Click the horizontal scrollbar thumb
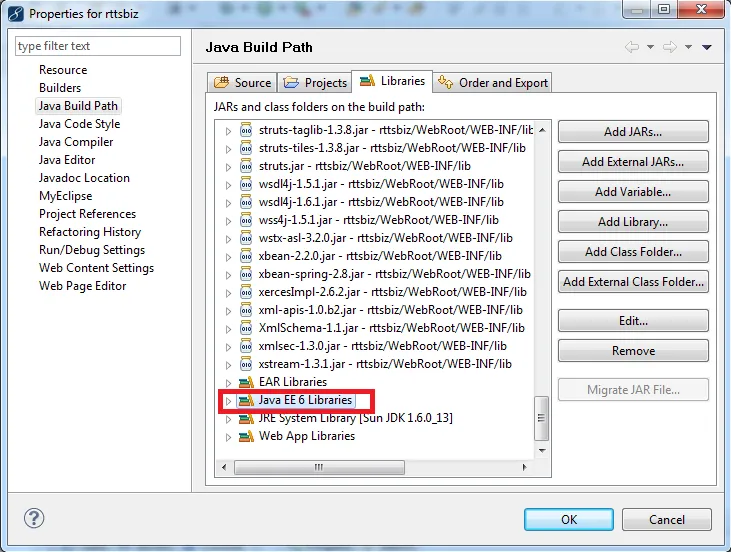The height and width of the screenshot is (552, 731). [319, 467]
